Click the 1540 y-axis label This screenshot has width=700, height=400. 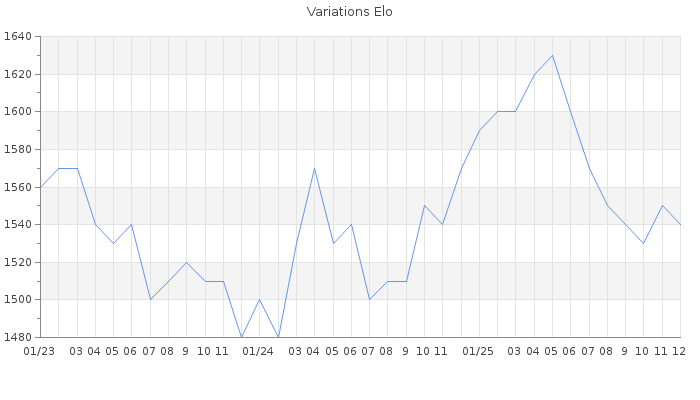tap(18, 224)
